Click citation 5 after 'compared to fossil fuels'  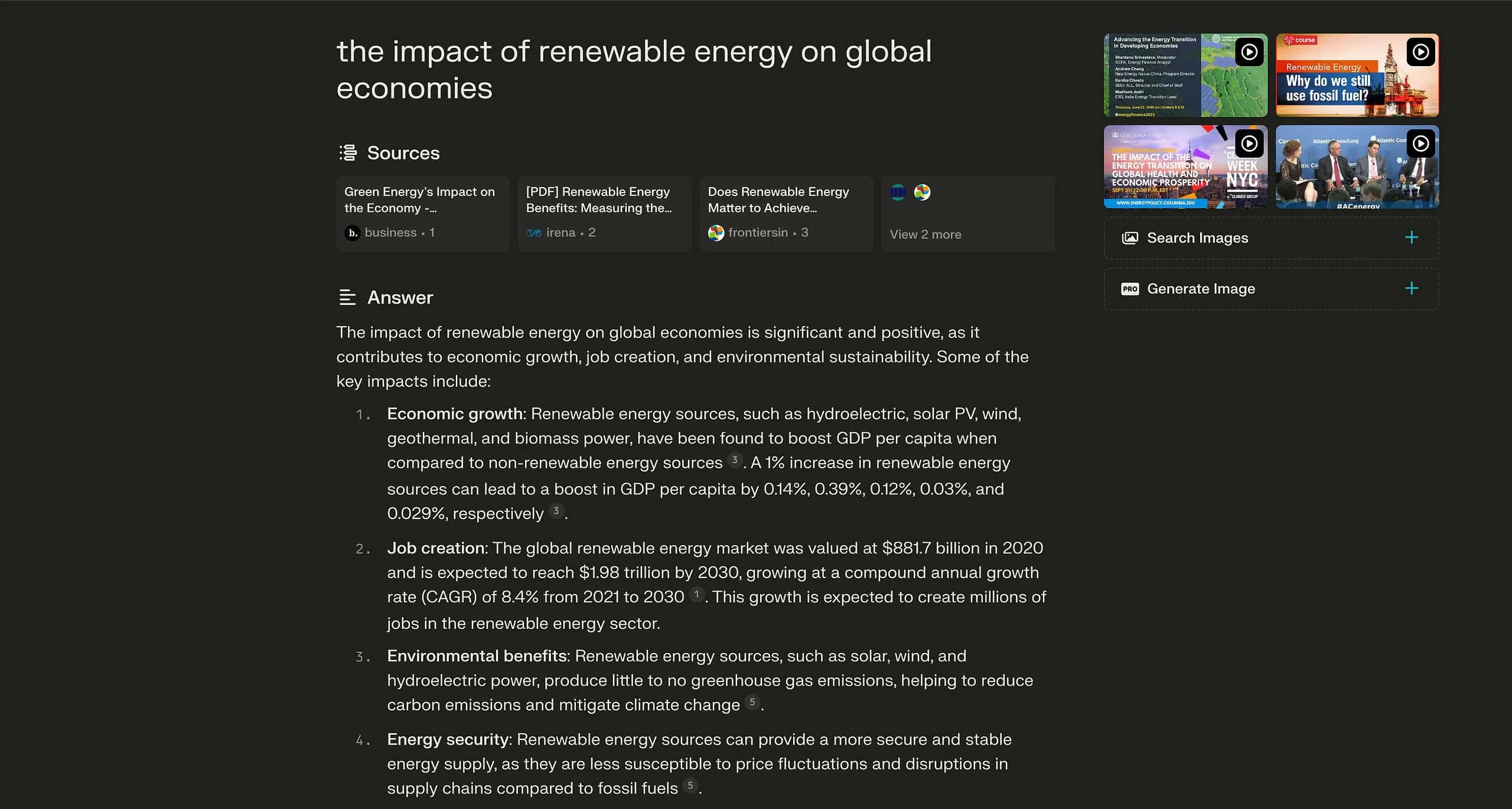tap(690, 785)
